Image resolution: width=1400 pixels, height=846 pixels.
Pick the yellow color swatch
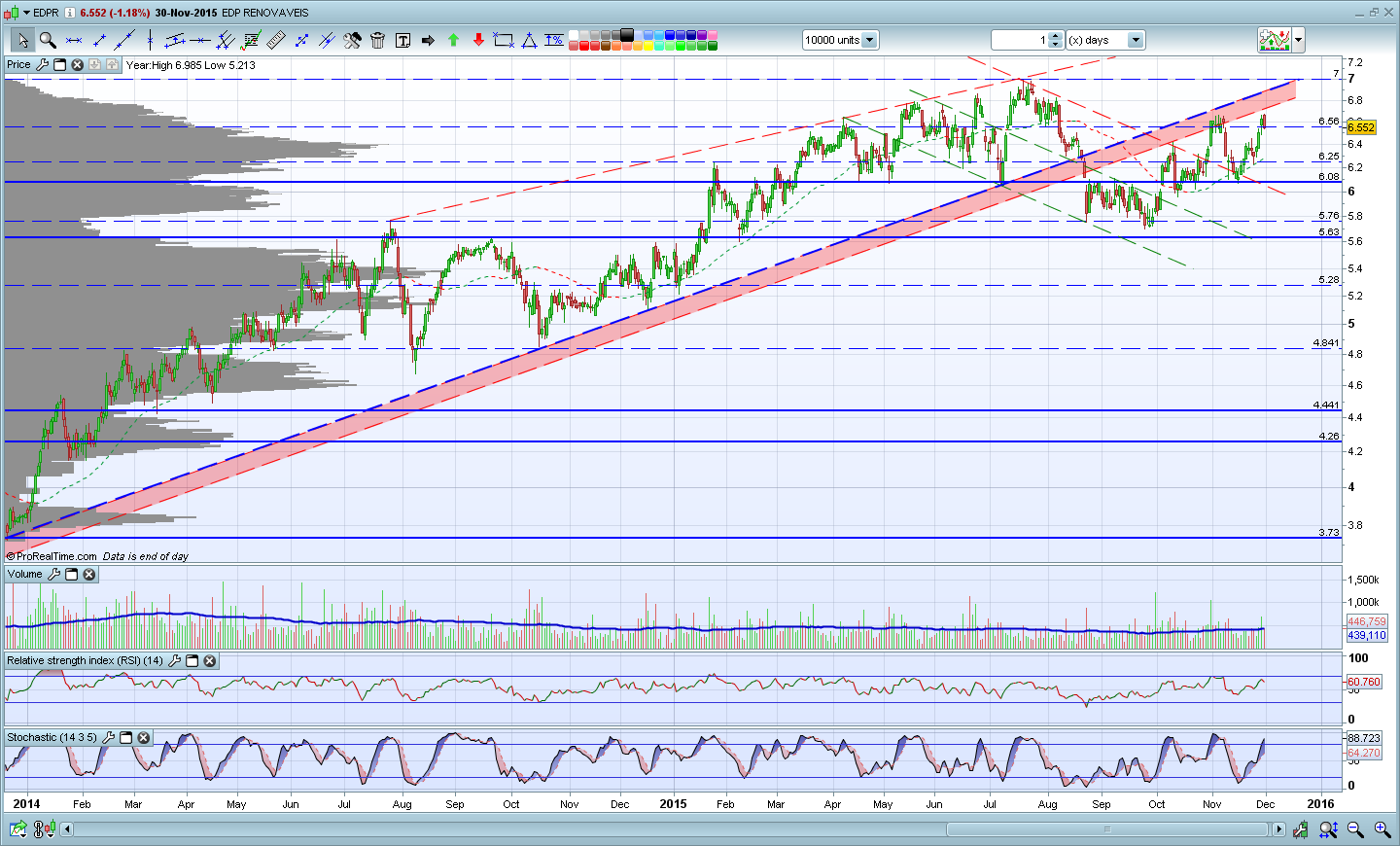point(648,46)
